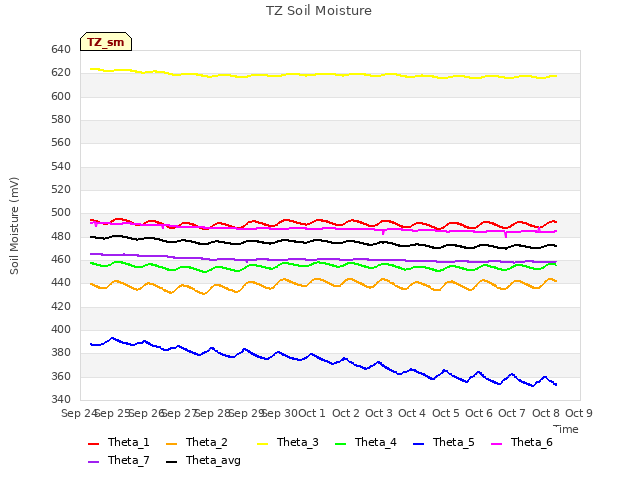The height and width of the screenshot is (480, 640).
Task: Click the 420 y-axis tick value
Action: (x=61, y=306)
